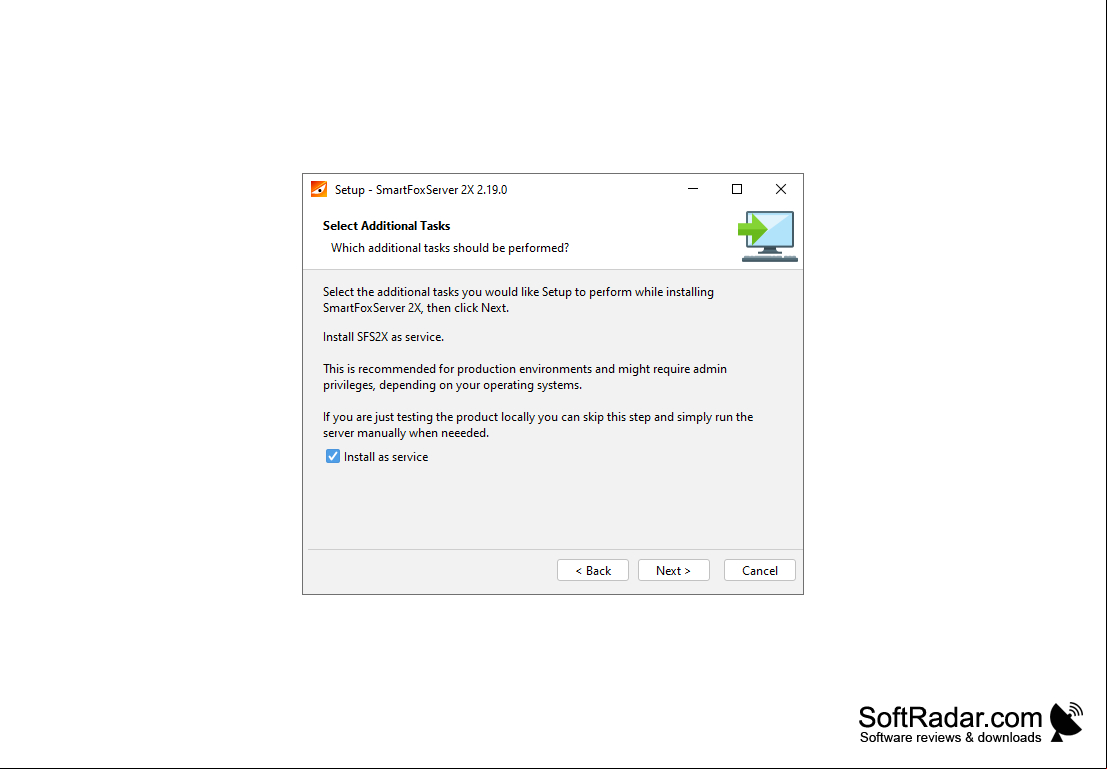Click the computer with green arrow installer graphic
Screen dimensions: 1107x769
pyautogui.click(x=767, y=237)
